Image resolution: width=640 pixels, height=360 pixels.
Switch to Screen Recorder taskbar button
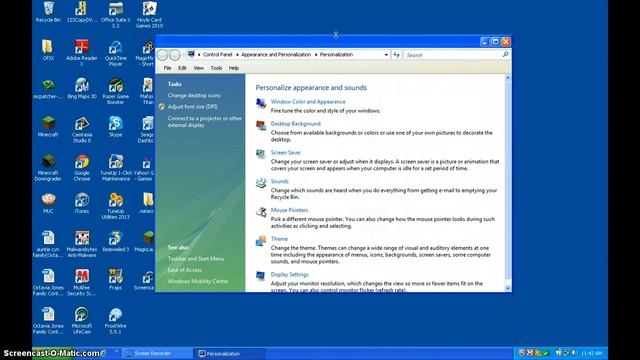(x=157, y=353)
